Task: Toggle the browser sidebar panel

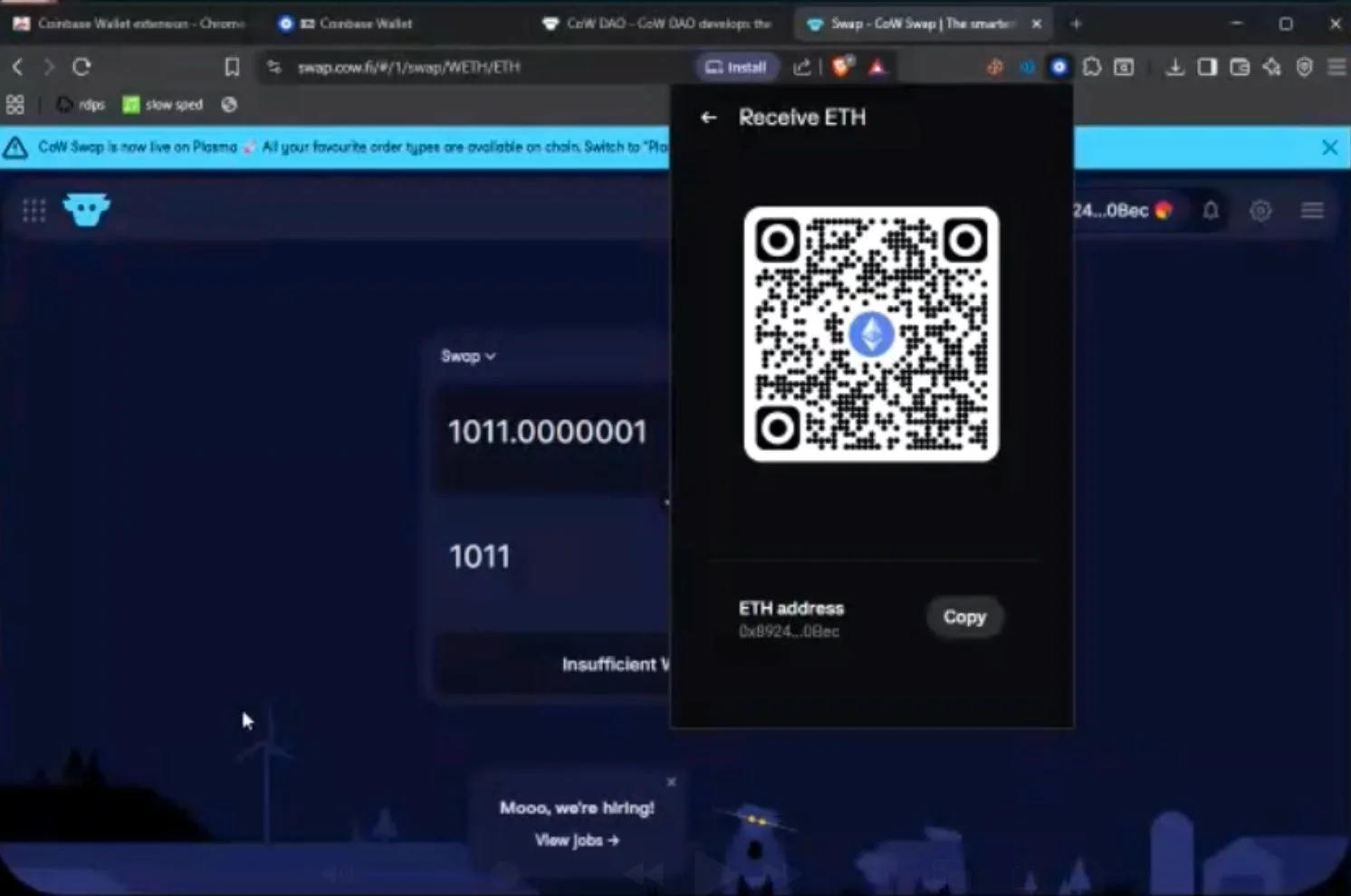Action: point(1207,67)
